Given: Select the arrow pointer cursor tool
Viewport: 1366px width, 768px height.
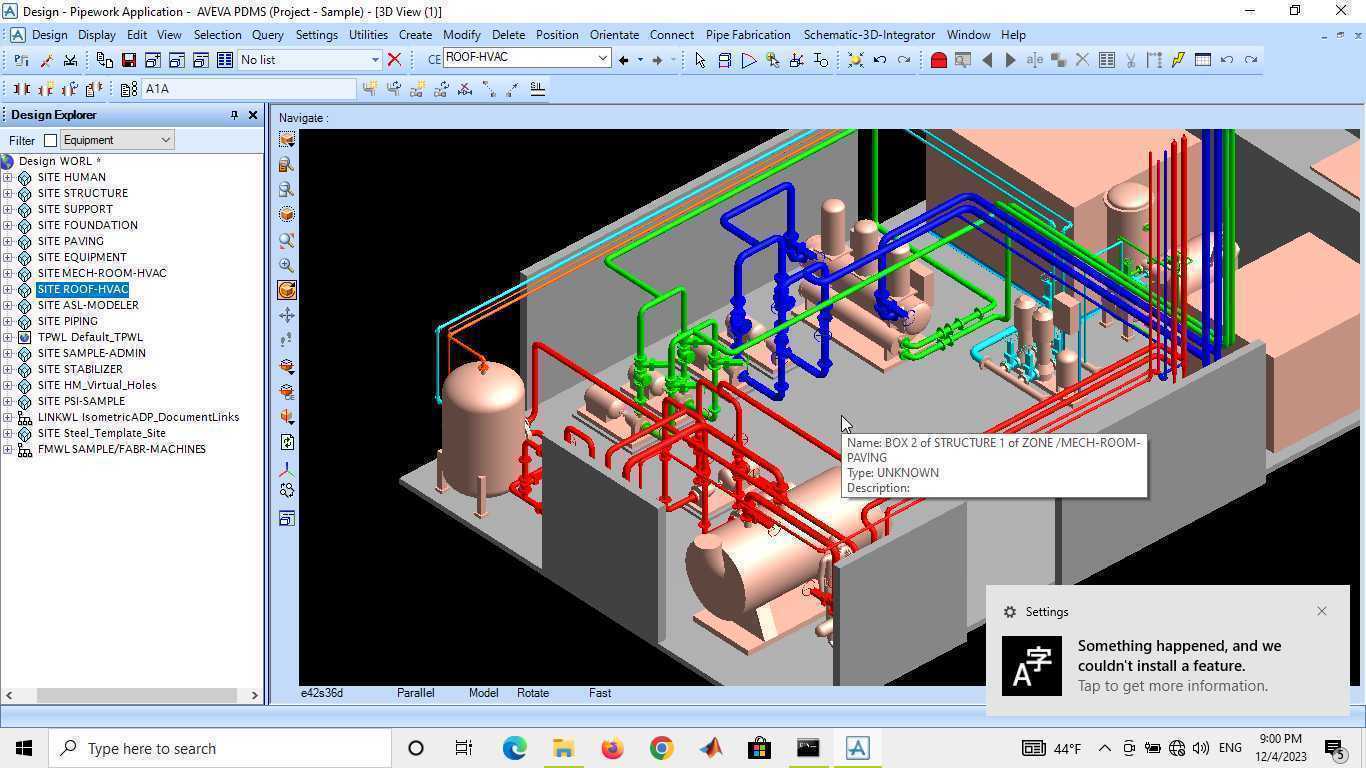Looking at the screenshot, I should [700, 60].
